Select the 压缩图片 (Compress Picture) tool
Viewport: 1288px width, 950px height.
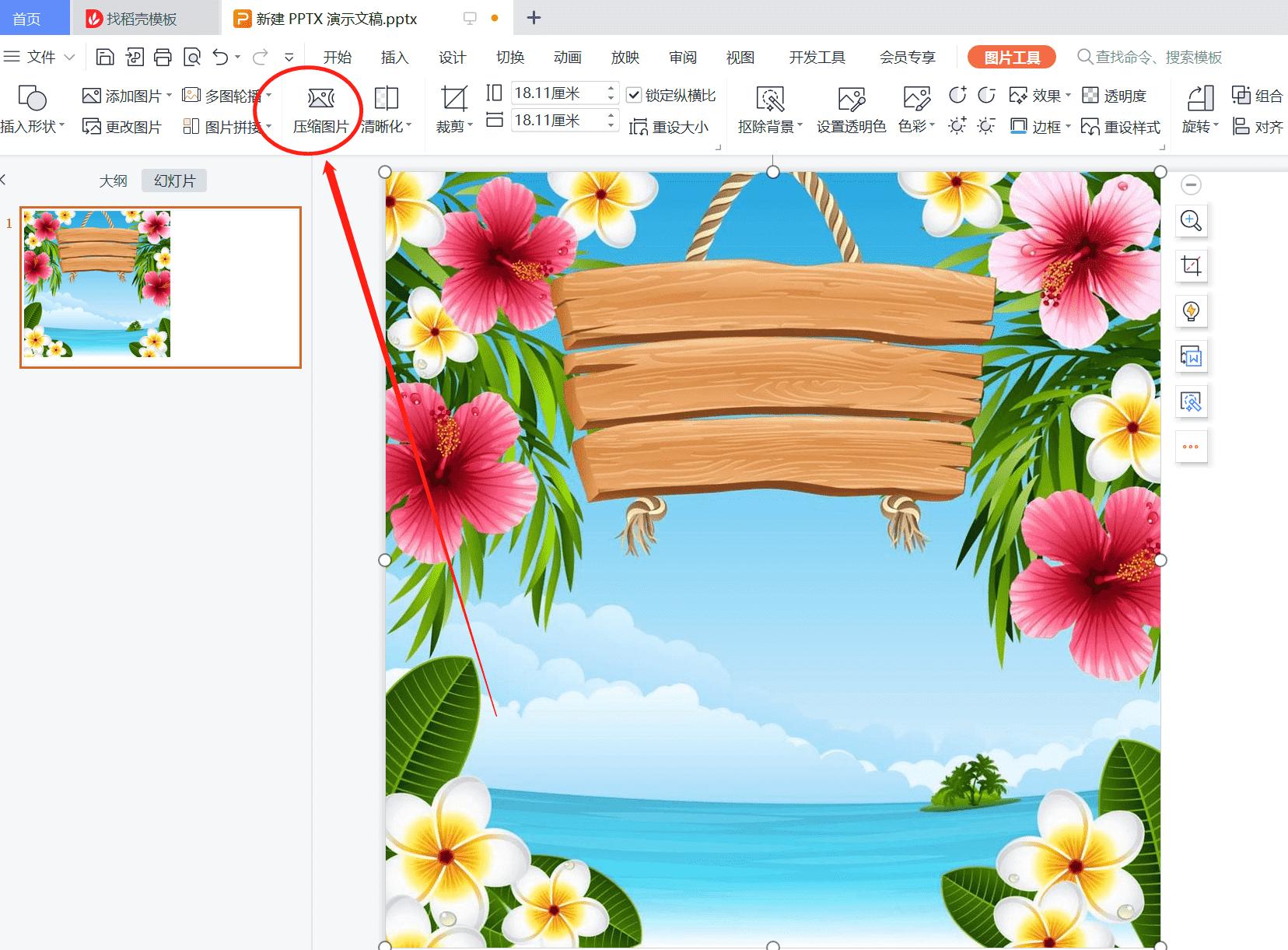point(320,110)
